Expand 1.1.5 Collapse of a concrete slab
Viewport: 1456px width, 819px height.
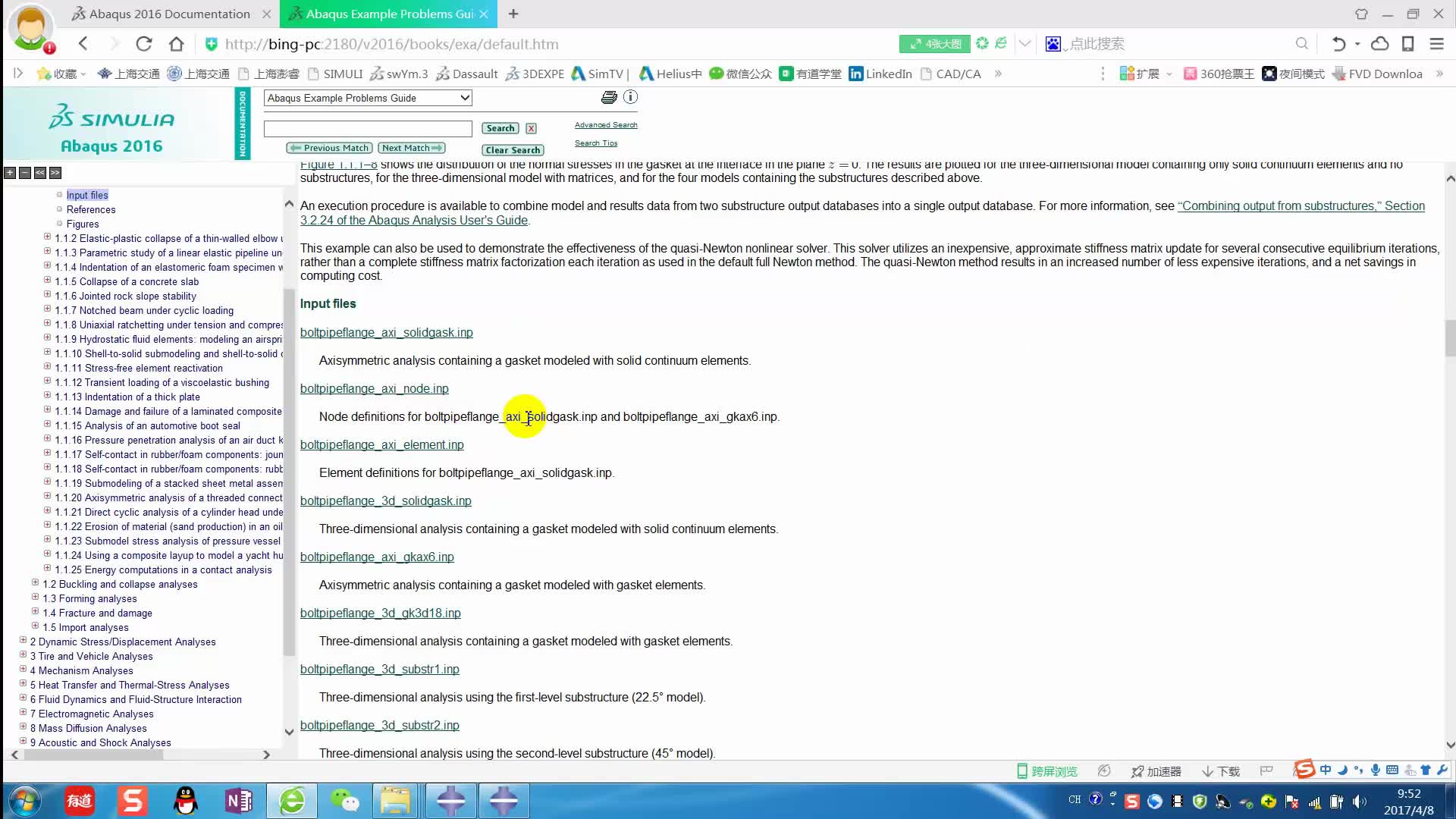tap(47, 281)
